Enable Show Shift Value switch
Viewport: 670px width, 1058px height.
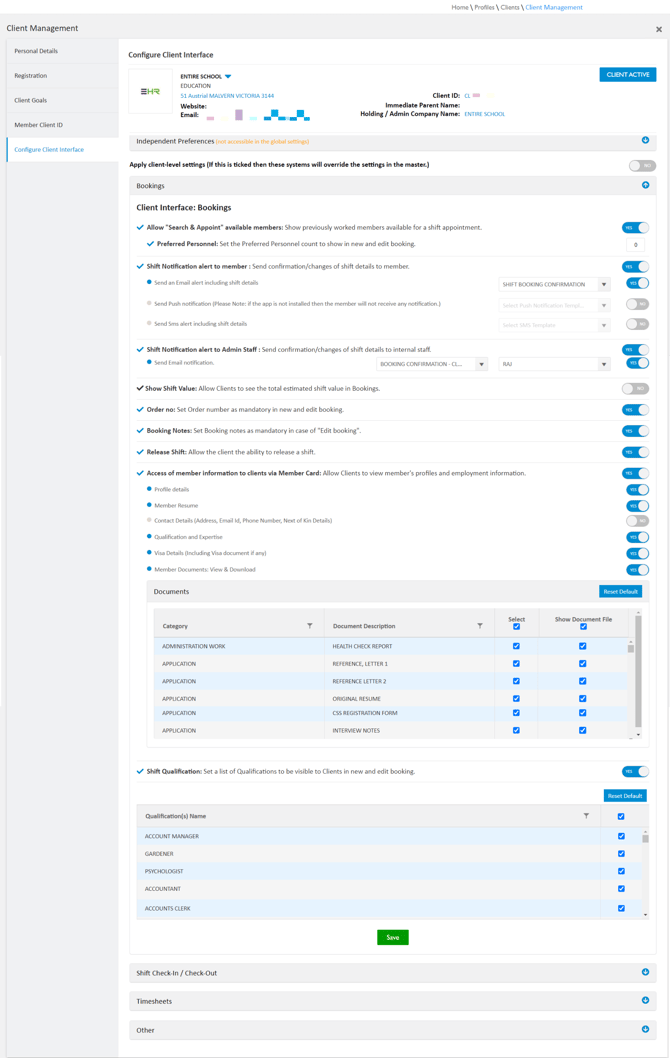click(x=635, y=389)
